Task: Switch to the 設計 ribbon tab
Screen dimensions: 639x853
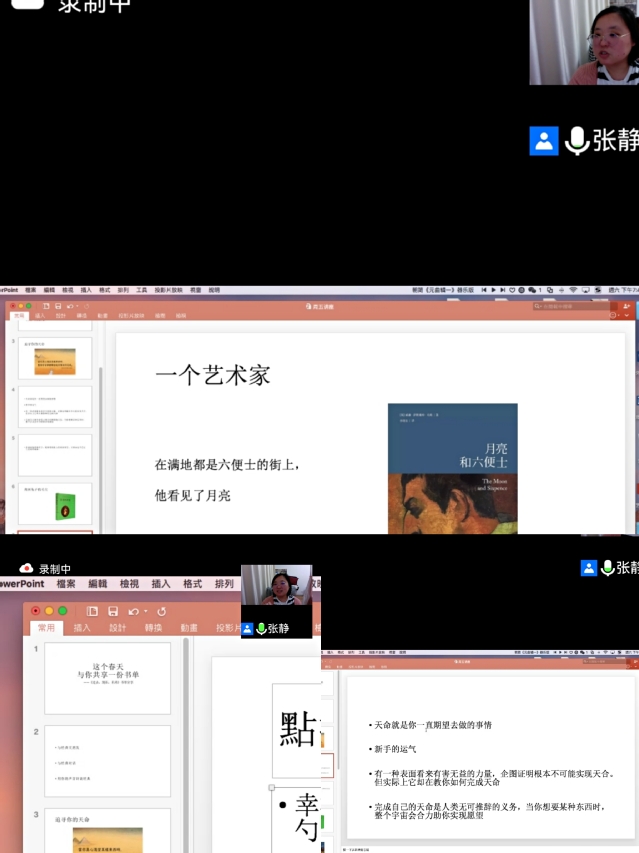Action: tap(117, 628)
